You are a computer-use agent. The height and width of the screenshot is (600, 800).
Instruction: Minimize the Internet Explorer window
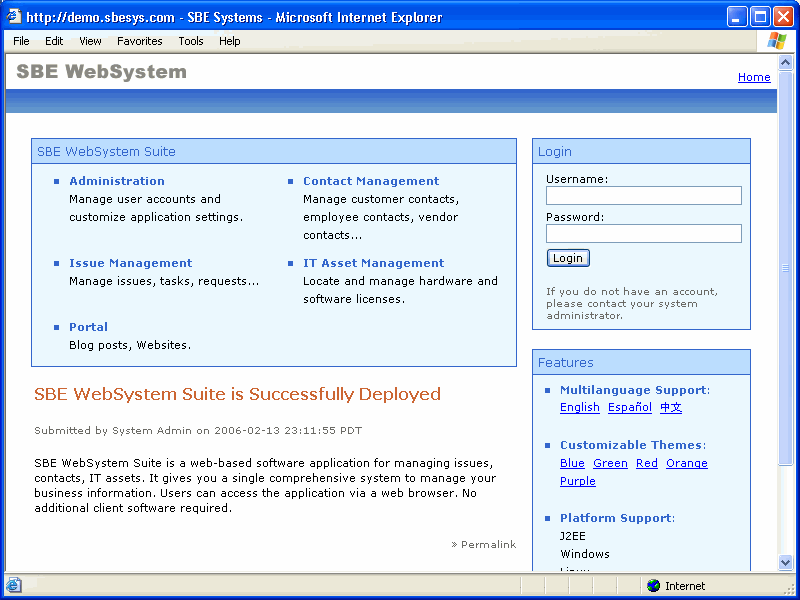[x=737, y=17]
